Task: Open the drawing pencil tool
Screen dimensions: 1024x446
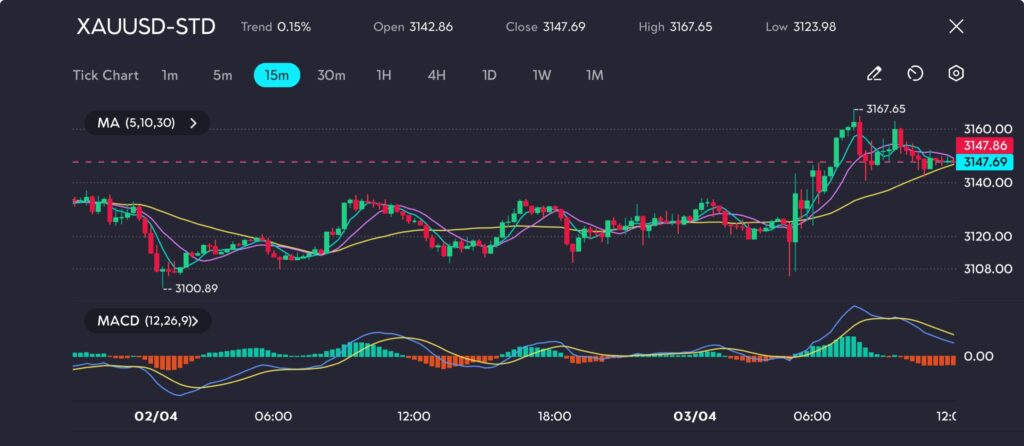Action: (x=874, y=74)
